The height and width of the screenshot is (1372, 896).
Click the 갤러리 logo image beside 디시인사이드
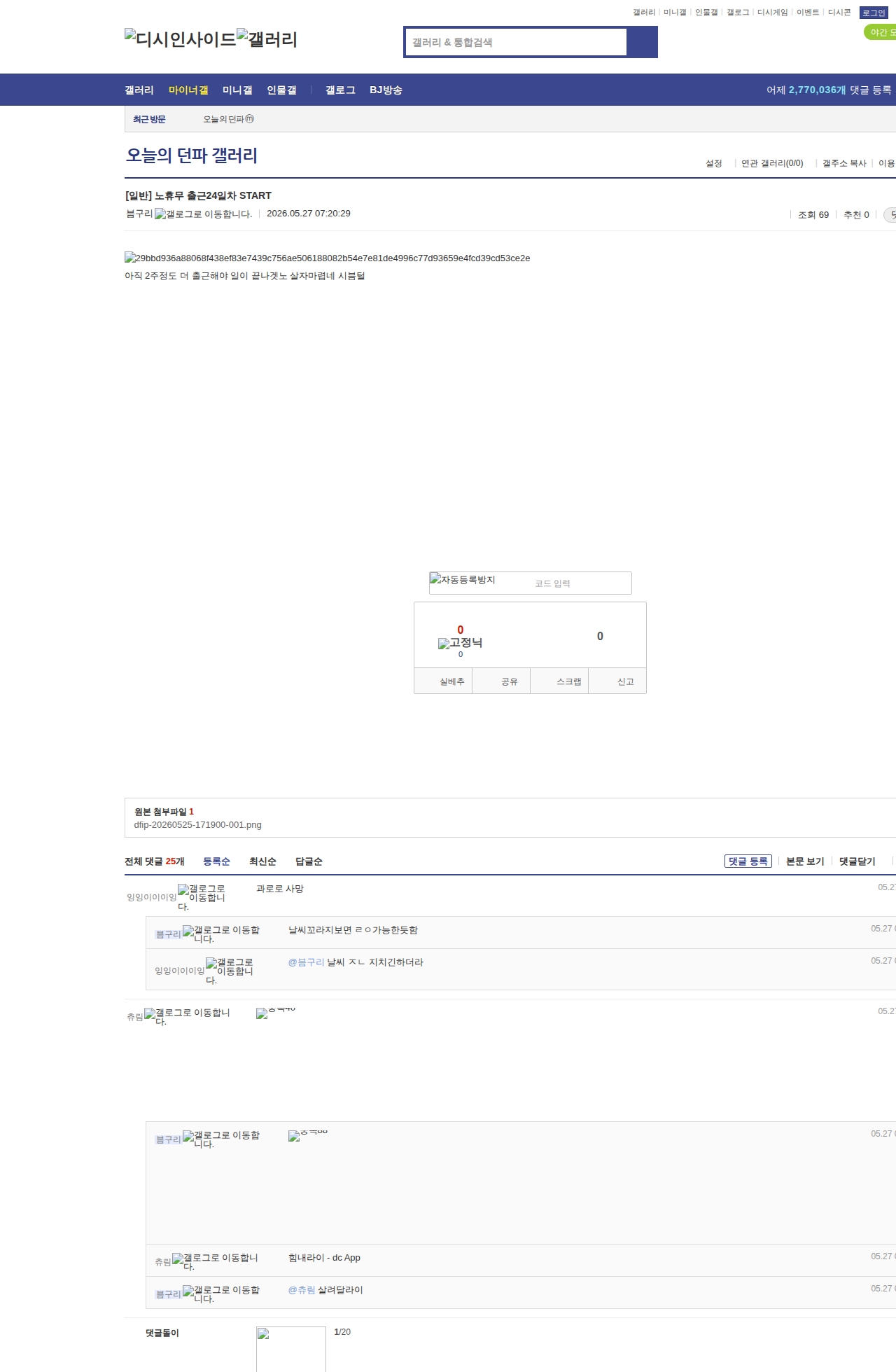[x=267, y=39]
